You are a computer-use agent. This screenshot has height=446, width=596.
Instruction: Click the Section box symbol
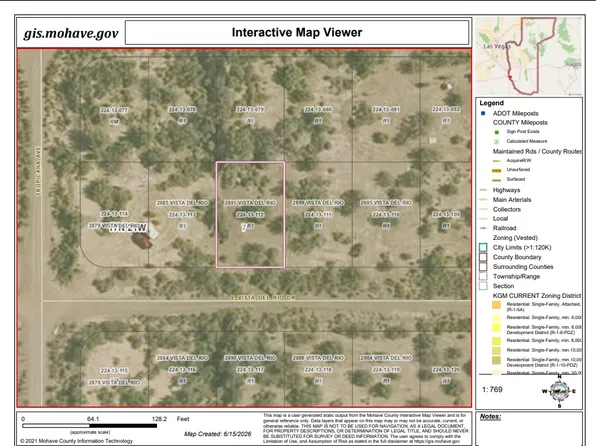point(483,286)
